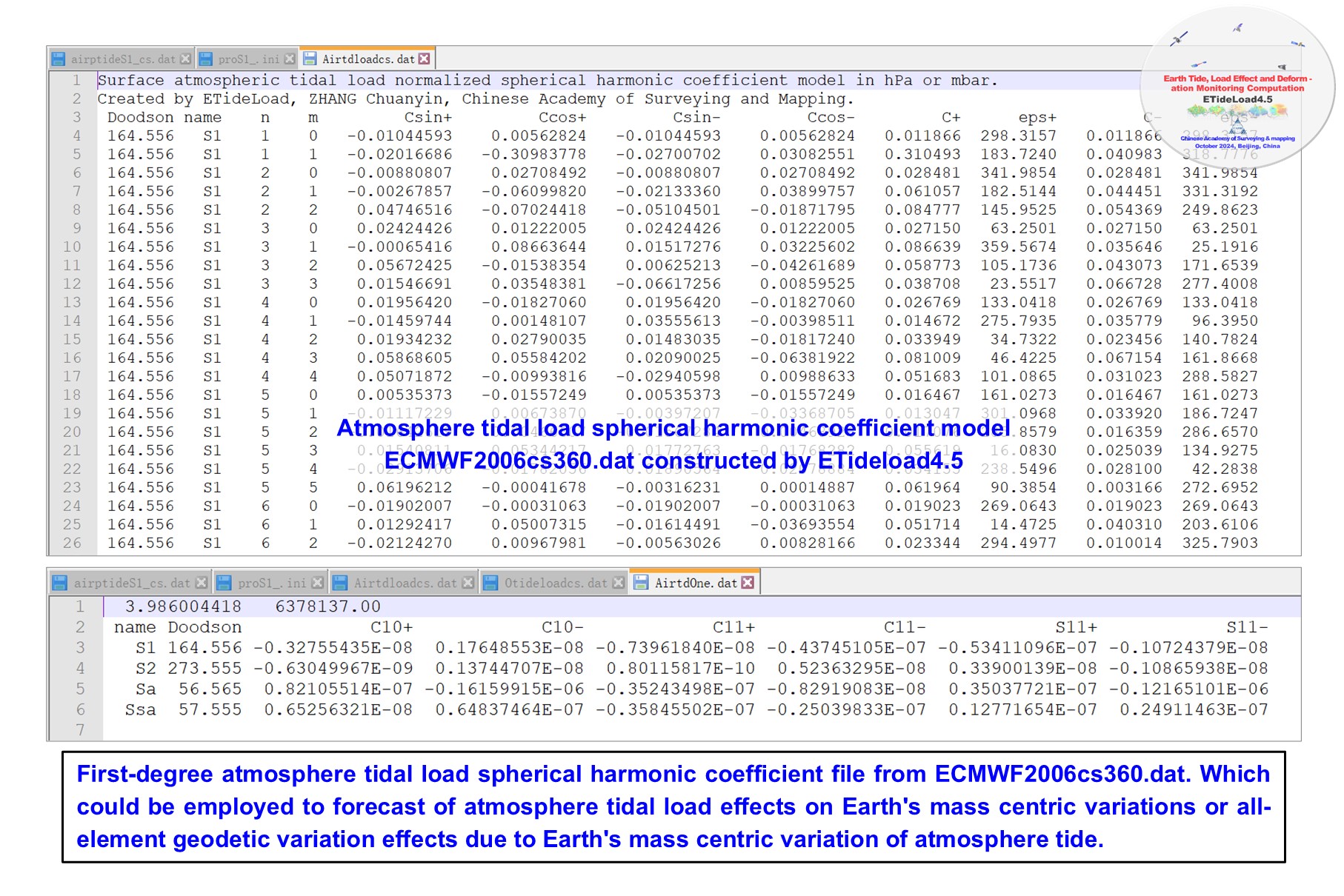Screen dimensions: 1344x896
Task: Click save icon on lower Airtdloadcs.dat tab
Action: [341, 584]
